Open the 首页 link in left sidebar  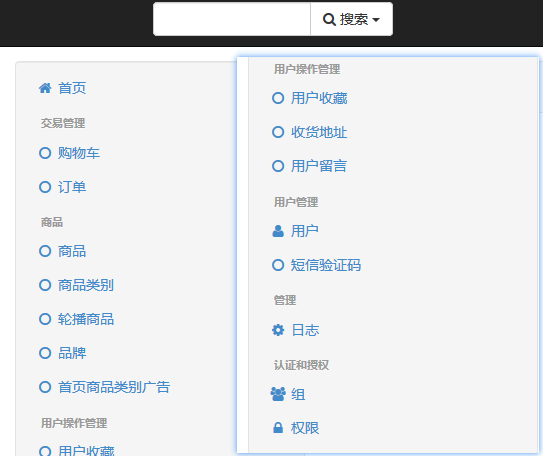[x=72, y=88]
